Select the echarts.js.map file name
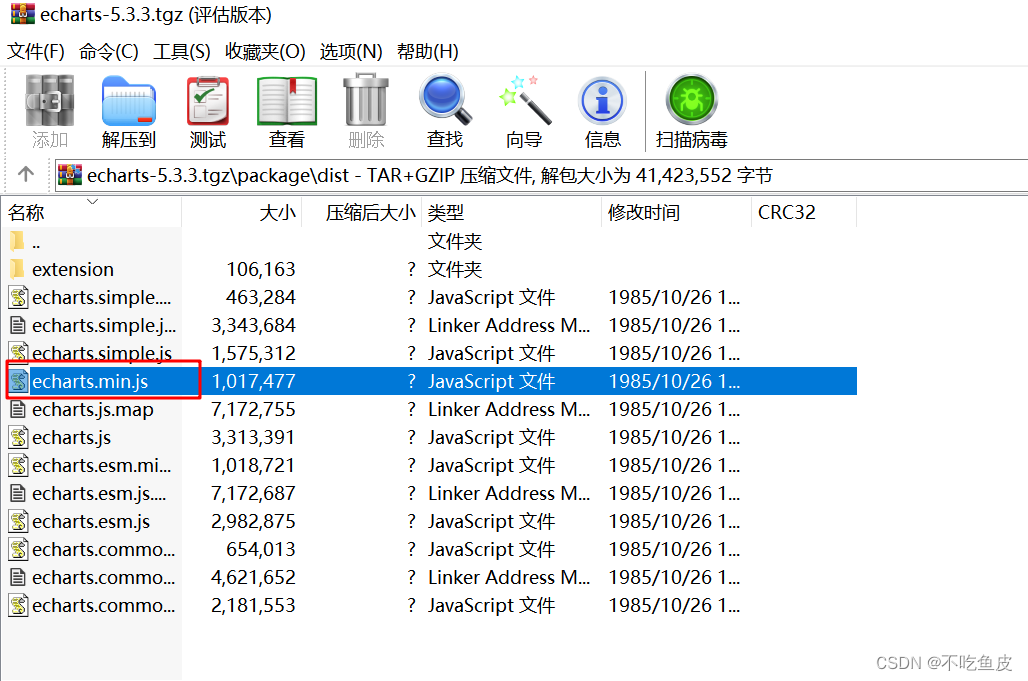Image resolution: width=1028 pixels, height=681 pixels. point(92,410)
